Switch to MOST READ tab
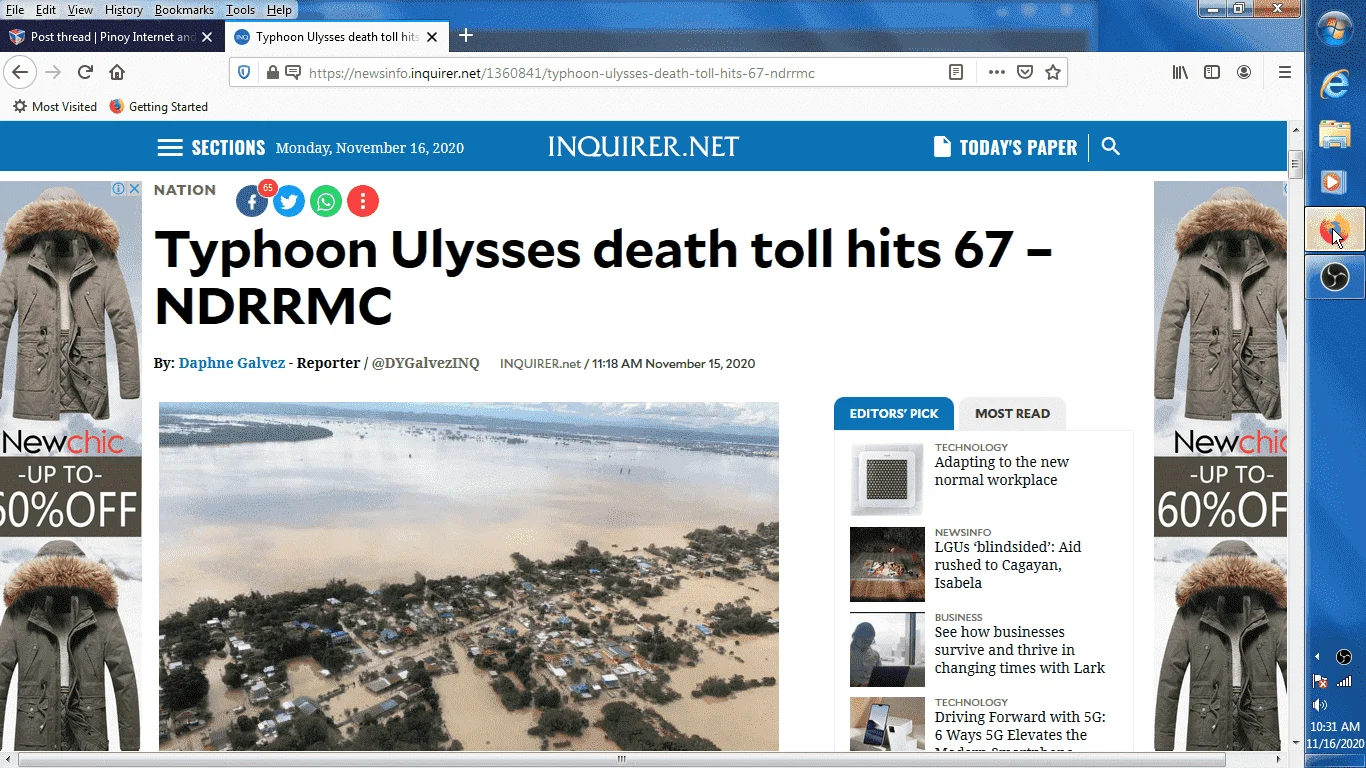The height and width of the screenshot is (768, 1366). tap(1012, 413)
